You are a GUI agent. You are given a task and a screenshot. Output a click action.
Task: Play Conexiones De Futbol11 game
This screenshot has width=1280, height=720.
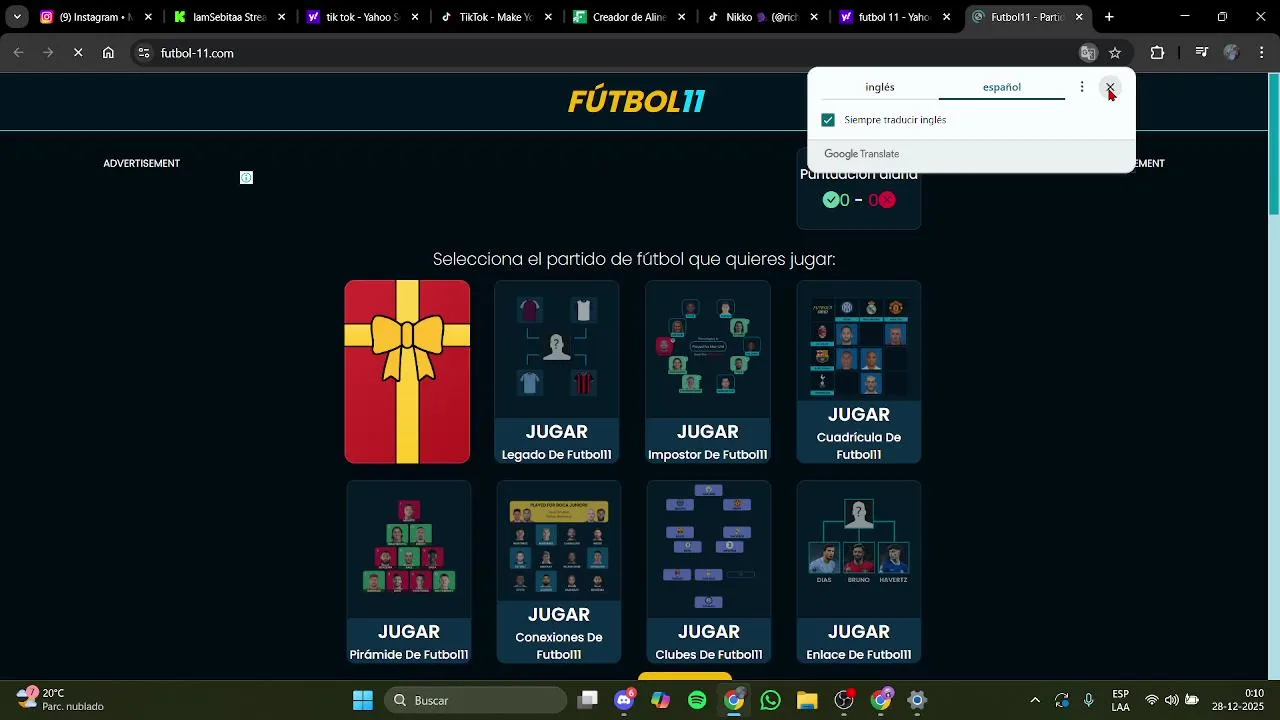click(x=559, y=572)
